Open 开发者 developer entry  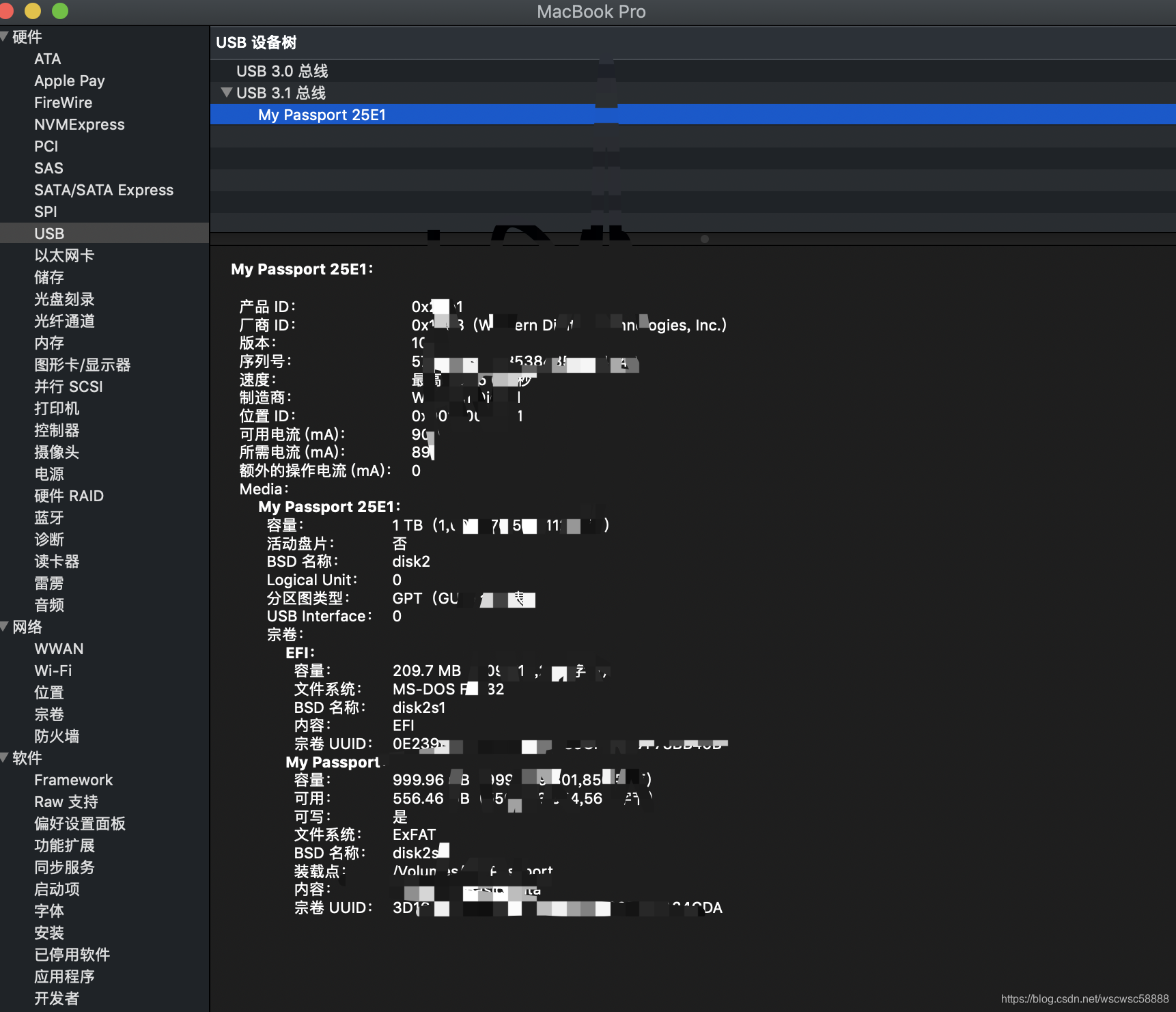[x=57, y=998]
